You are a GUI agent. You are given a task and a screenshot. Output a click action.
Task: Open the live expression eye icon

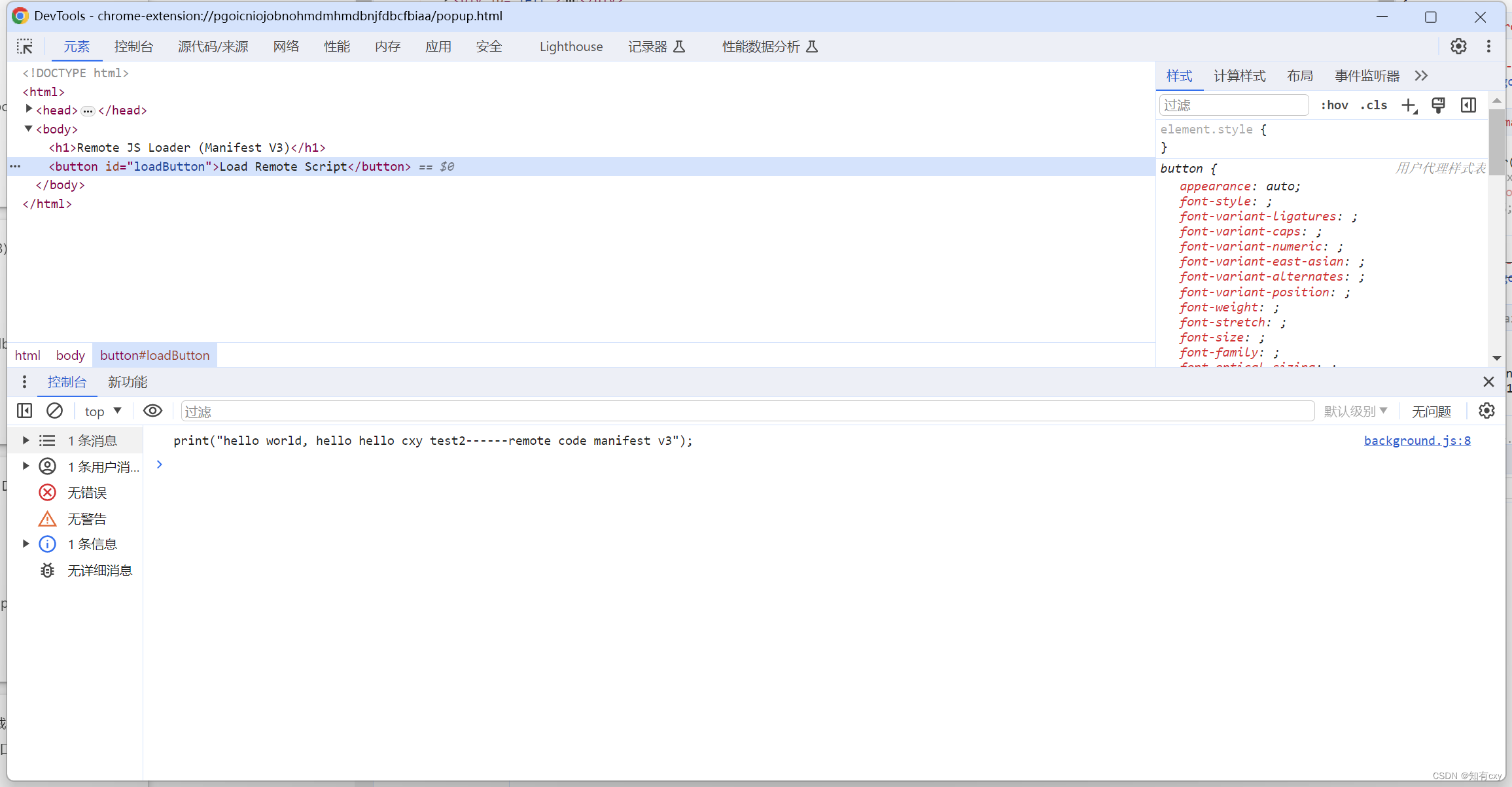152,411
